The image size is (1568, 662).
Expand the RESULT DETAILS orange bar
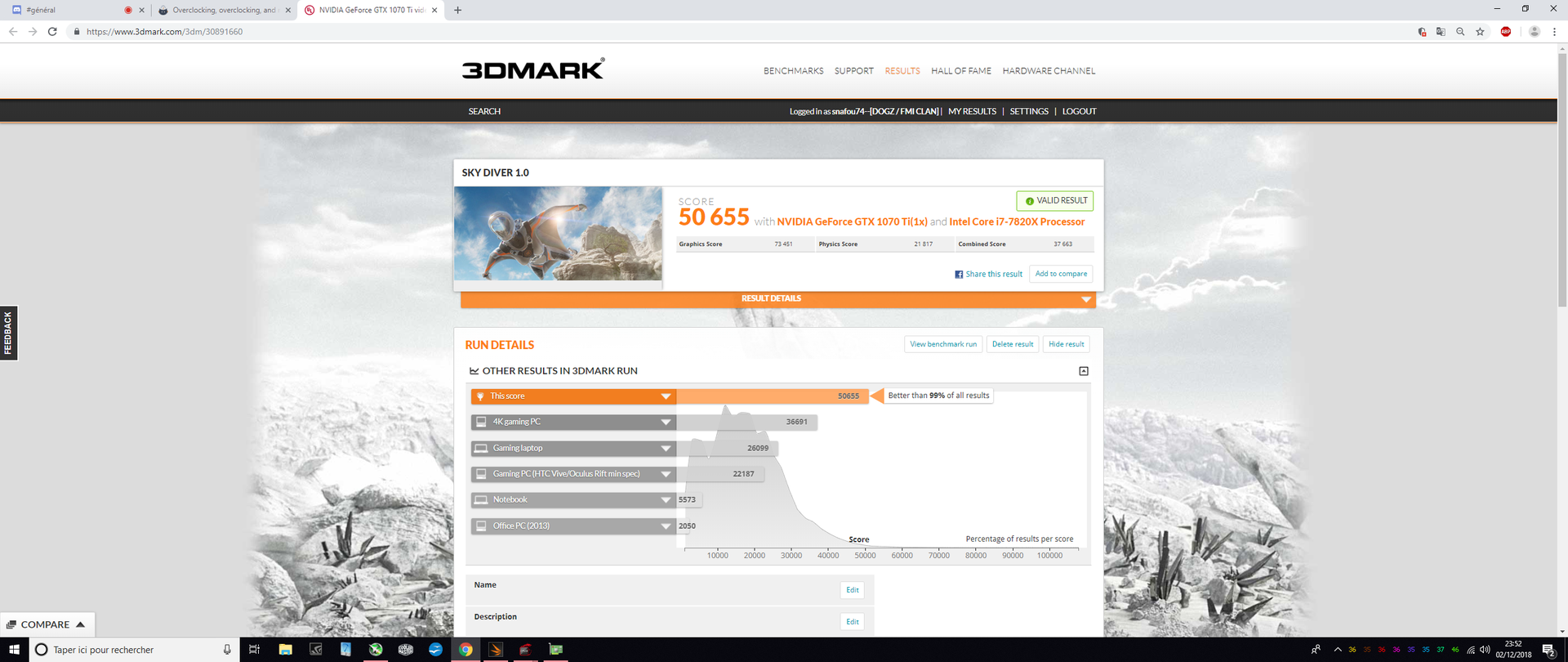(x=777, y=299)
